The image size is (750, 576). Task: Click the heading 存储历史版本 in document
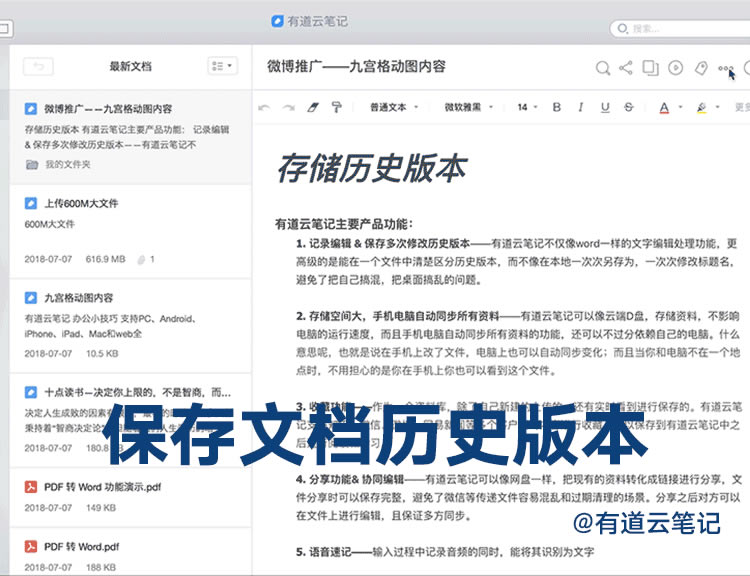coord(371,168)
